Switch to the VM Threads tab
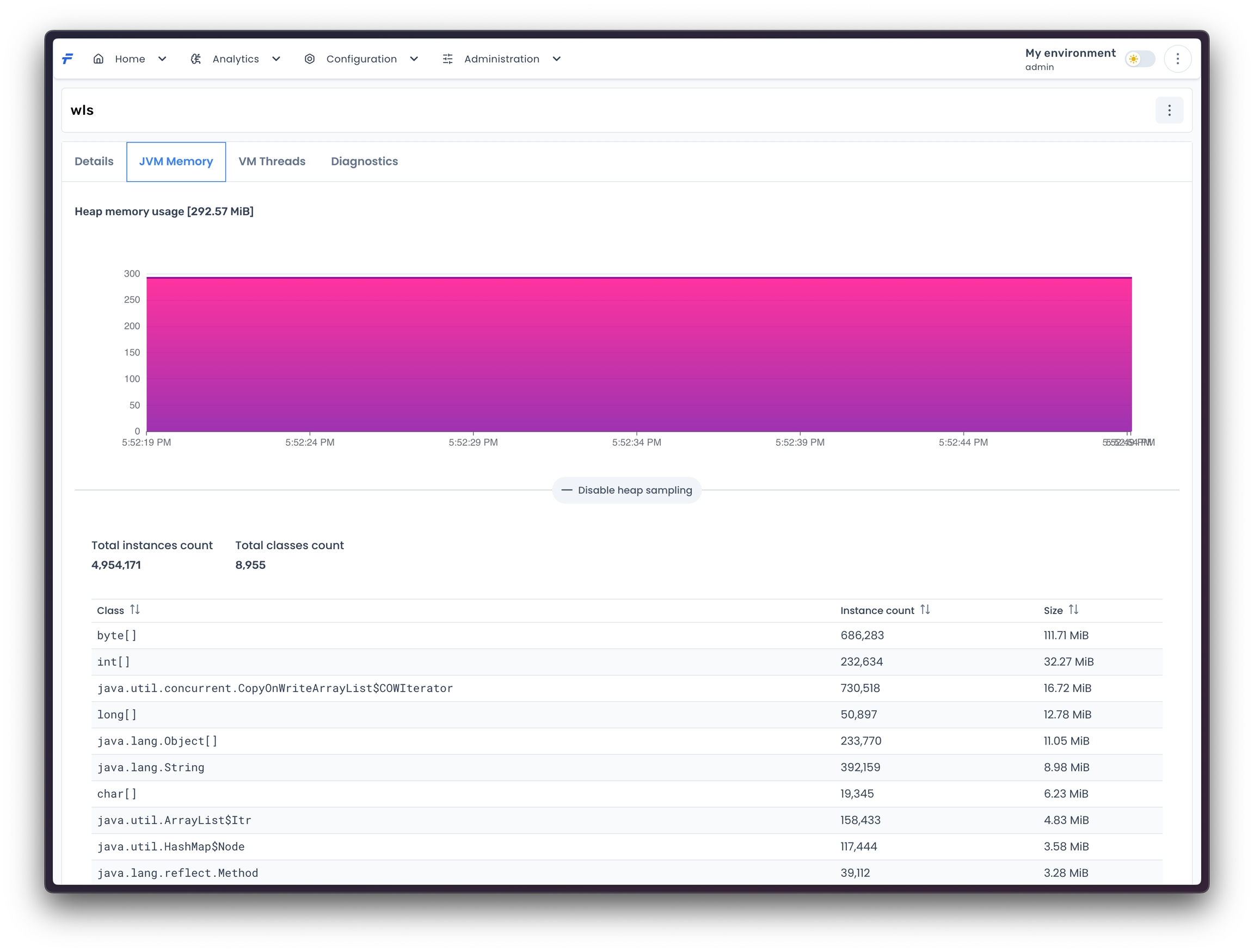 point(272,162)
